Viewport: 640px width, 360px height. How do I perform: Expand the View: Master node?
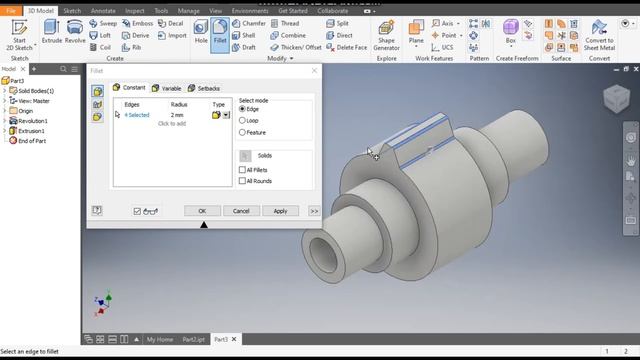click(x=4, y=100)
